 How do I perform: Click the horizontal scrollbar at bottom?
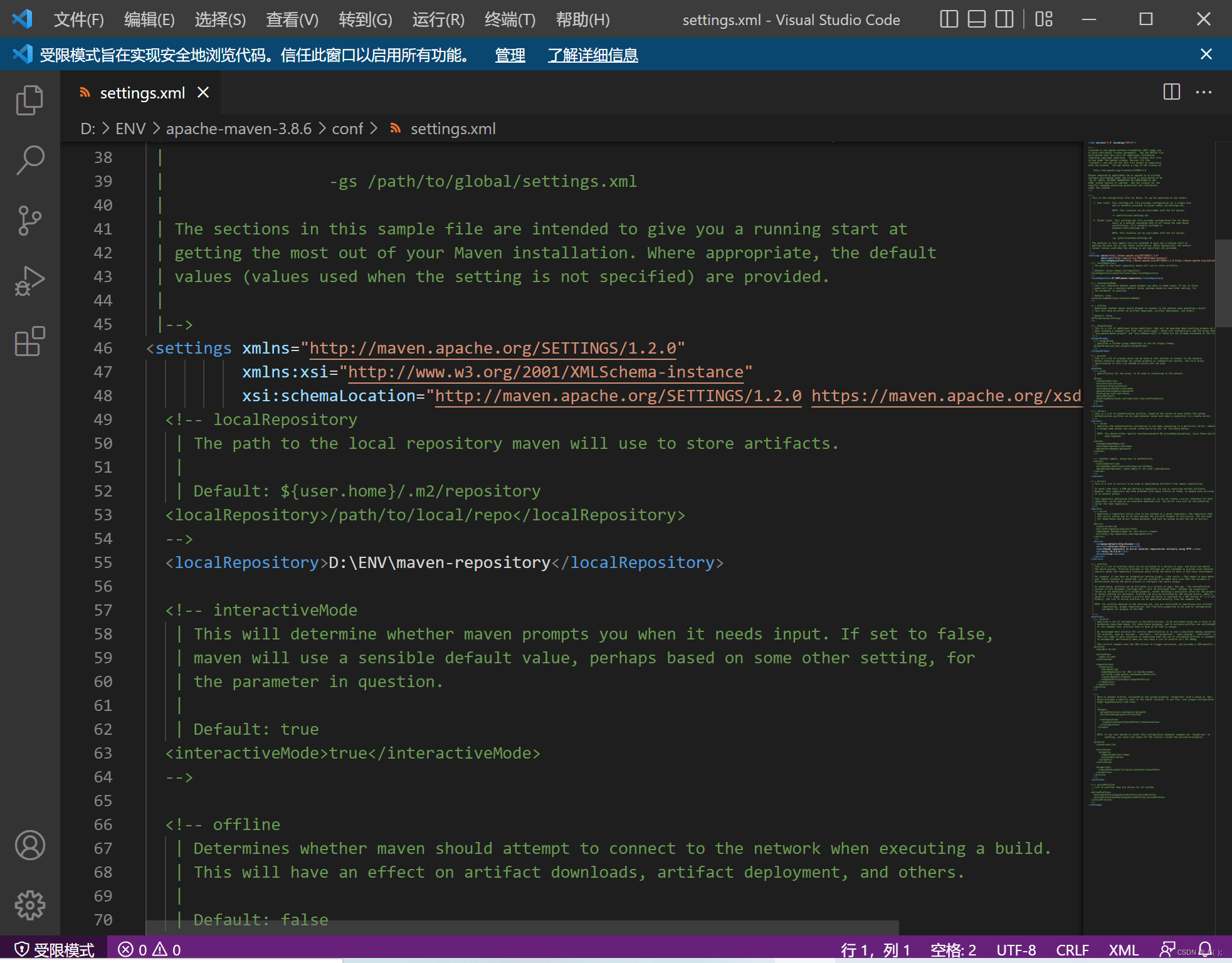coord(522,927)
